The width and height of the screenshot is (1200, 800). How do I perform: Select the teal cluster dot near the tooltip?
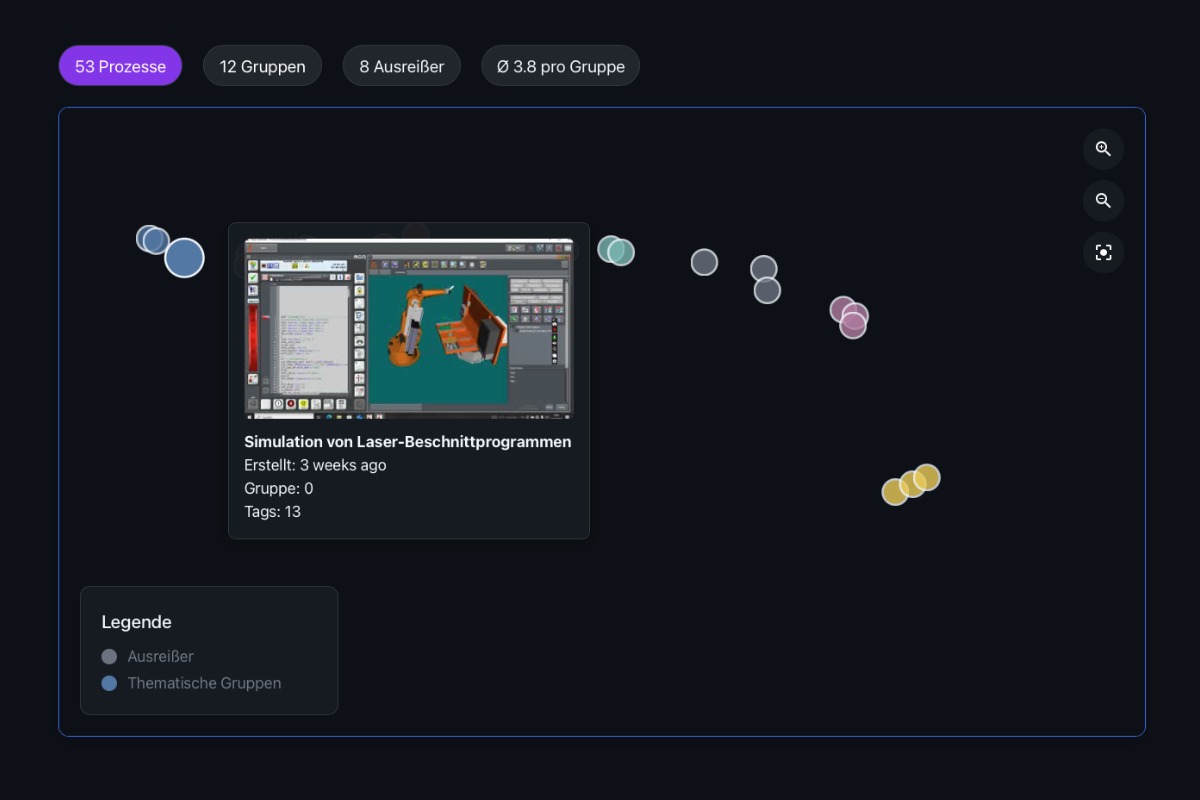click(x=616, y=251)
